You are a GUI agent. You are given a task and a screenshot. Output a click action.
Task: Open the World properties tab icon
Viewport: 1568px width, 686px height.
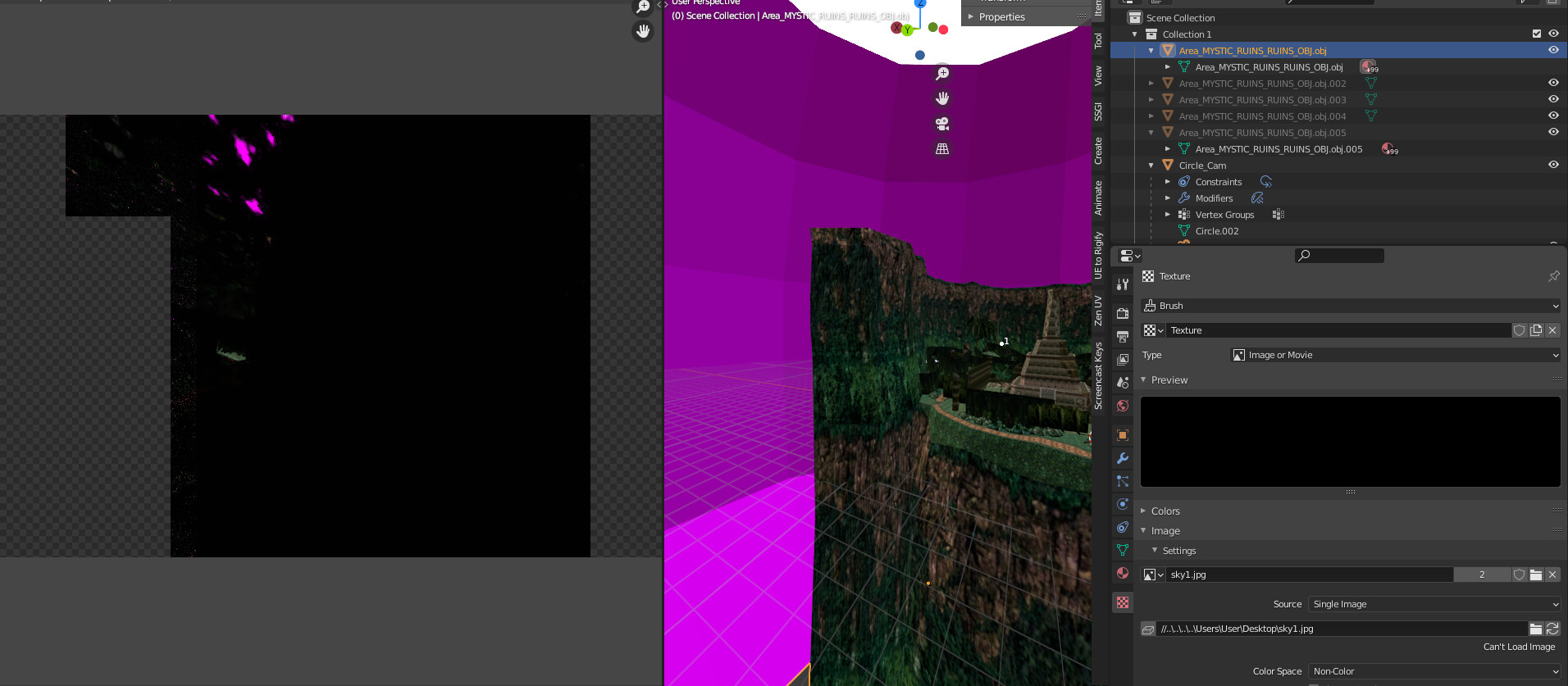tap(1123, 405)
